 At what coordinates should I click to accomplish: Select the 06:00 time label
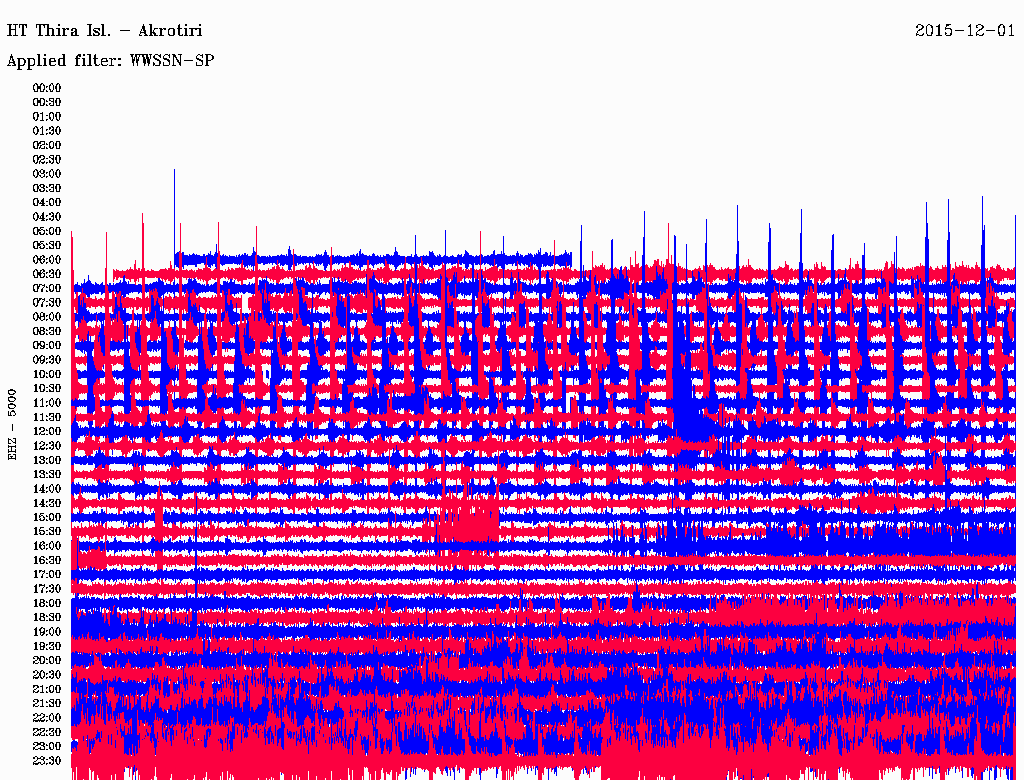coord(47,260)
